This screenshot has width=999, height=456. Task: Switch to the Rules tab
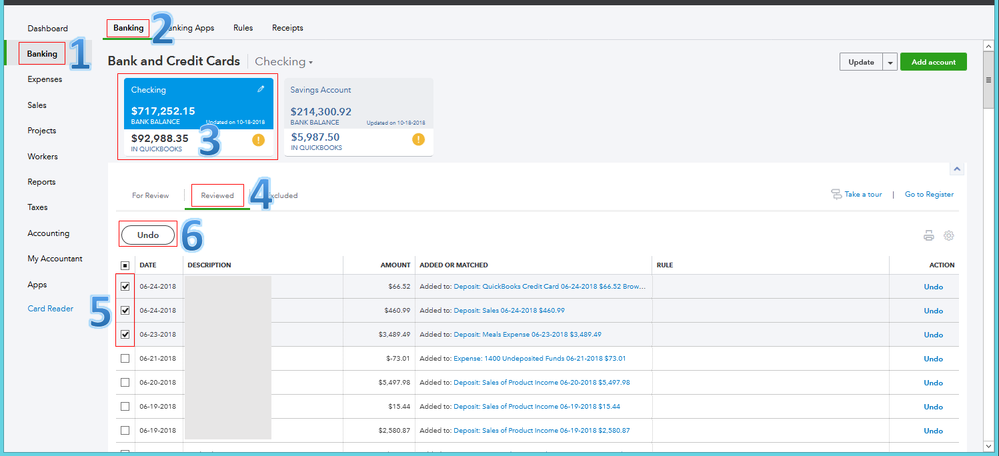click(x=244, y=28)
